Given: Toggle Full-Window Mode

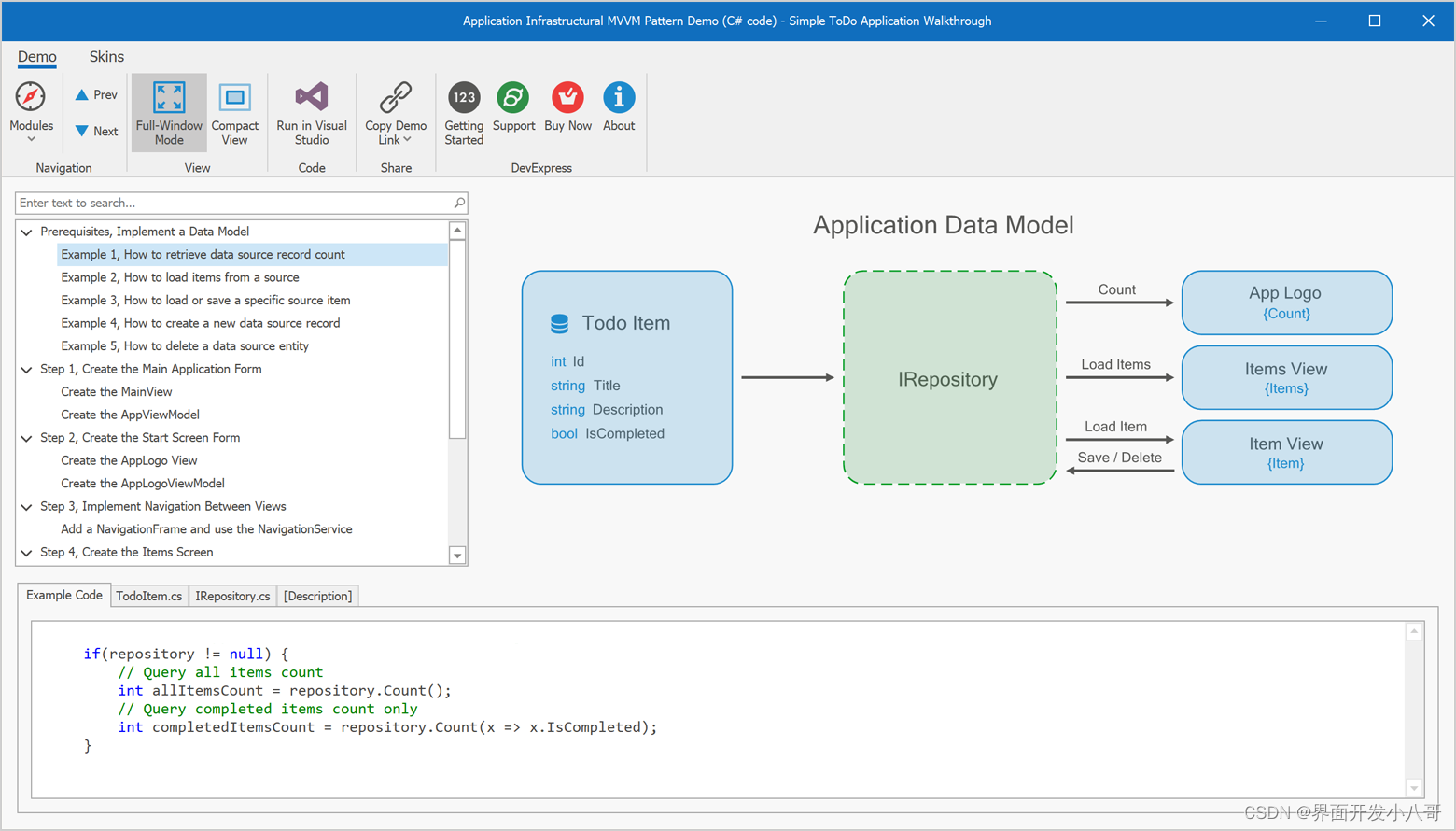Looking at the screenshot, I should pos(169,112).
